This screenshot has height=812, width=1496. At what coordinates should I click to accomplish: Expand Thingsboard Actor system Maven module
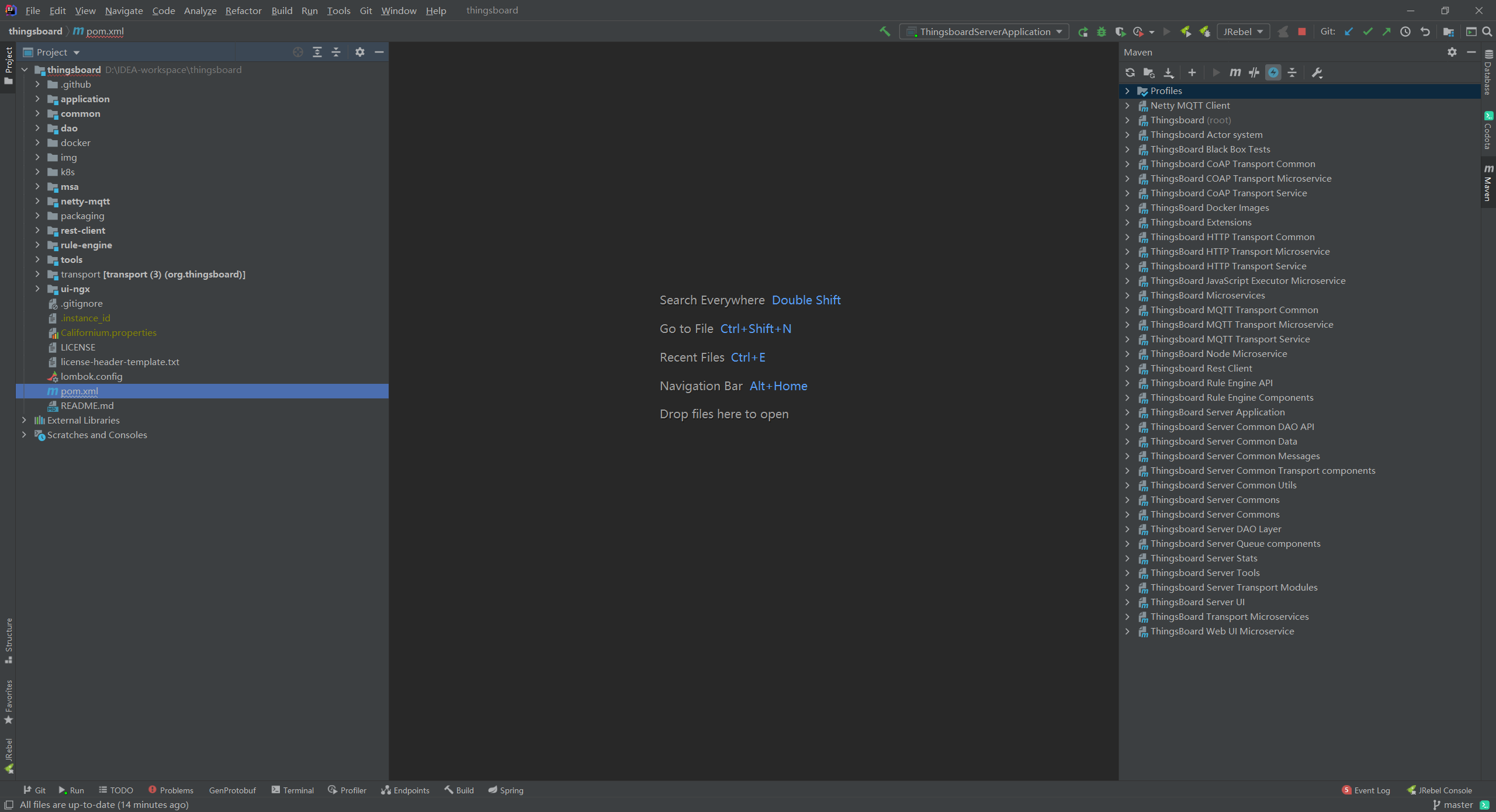pyautogui.click(x=1127, y=134)
